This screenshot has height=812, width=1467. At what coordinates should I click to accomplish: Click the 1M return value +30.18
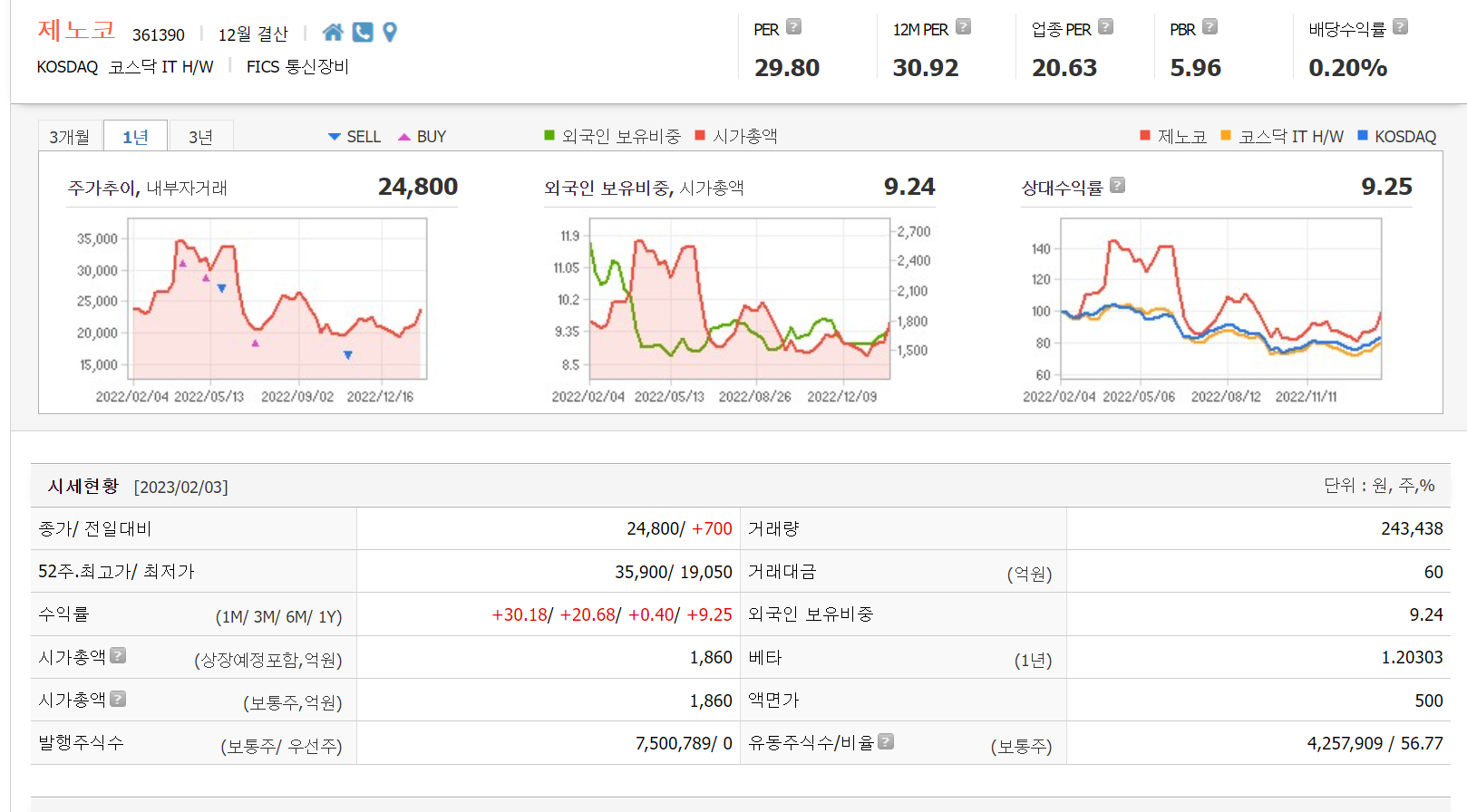(520, 614)
